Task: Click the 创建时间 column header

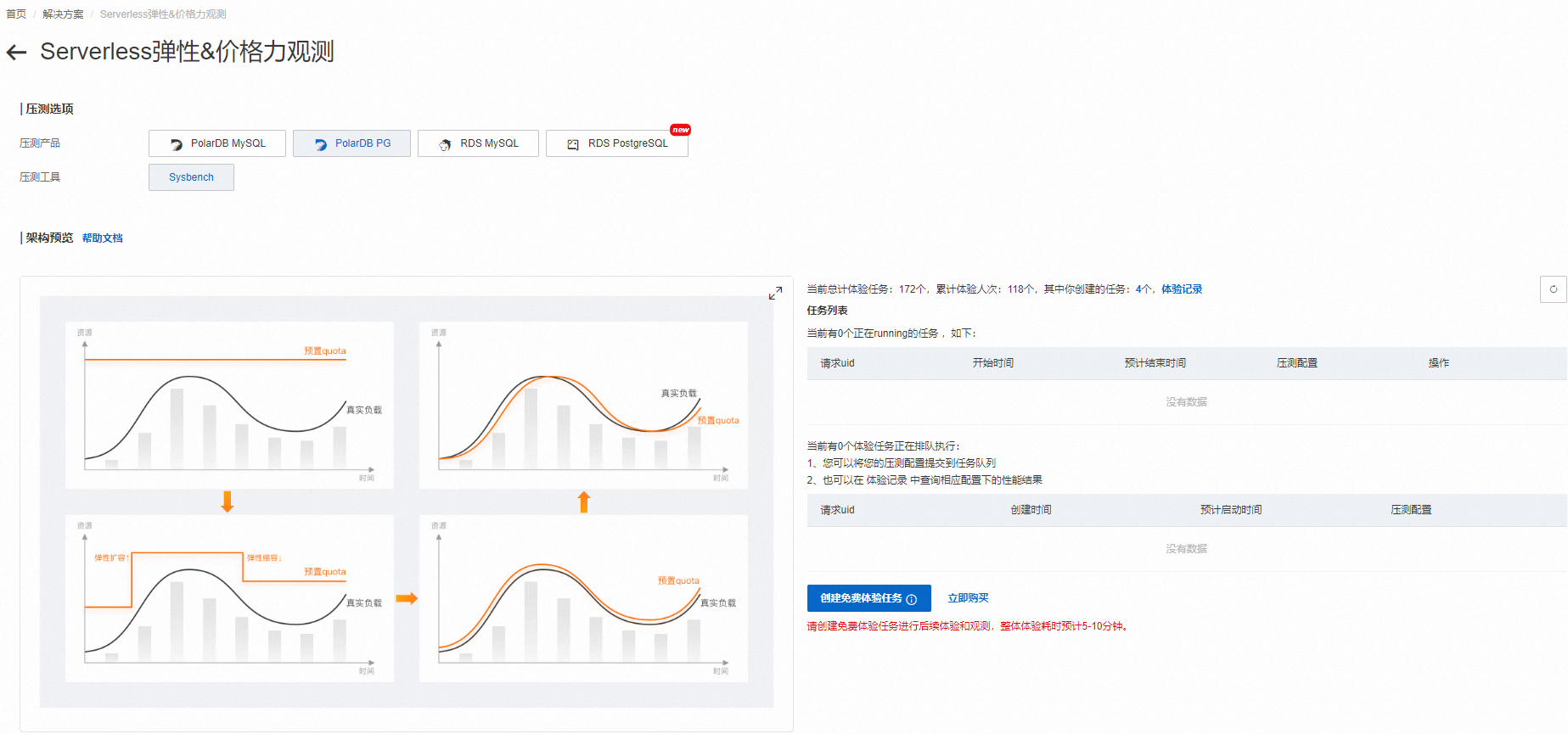Action: tap(1031, 510)
